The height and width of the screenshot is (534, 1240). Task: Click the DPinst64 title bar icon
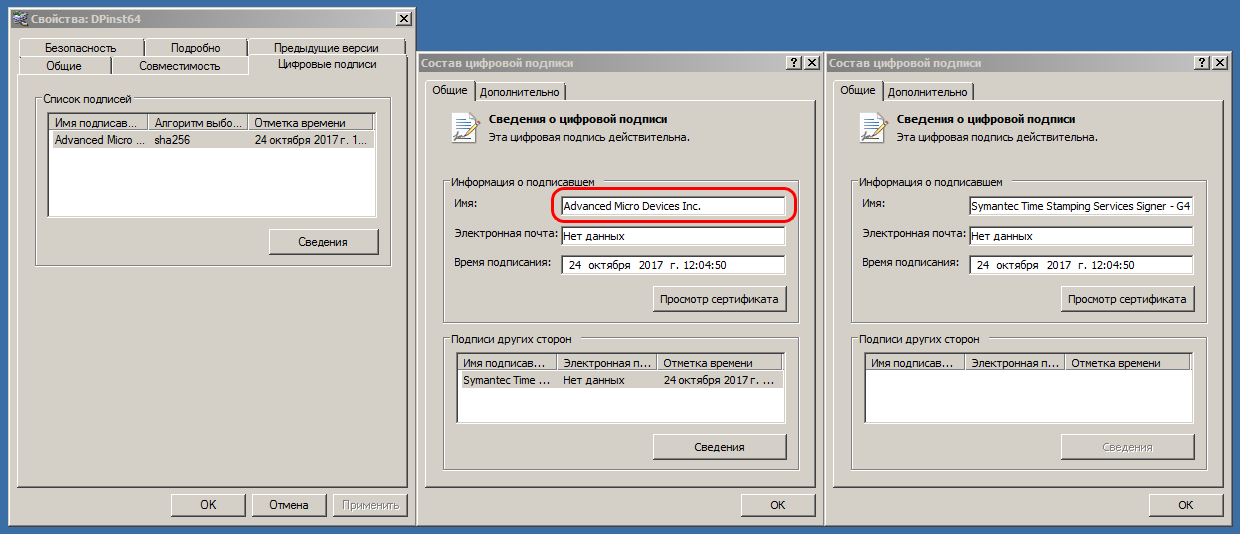18,18
